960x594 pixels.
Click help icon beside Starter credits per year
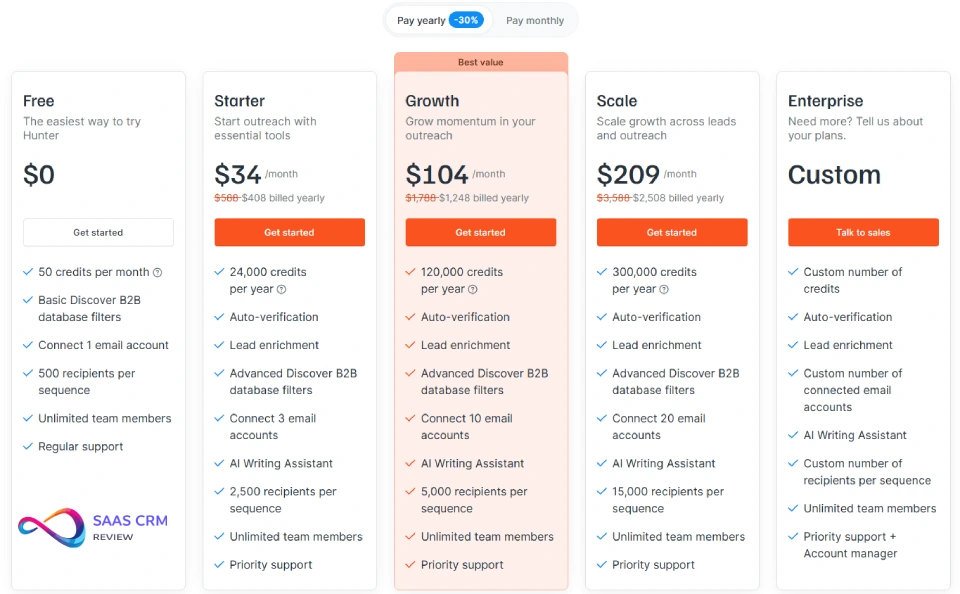[281, 290]
